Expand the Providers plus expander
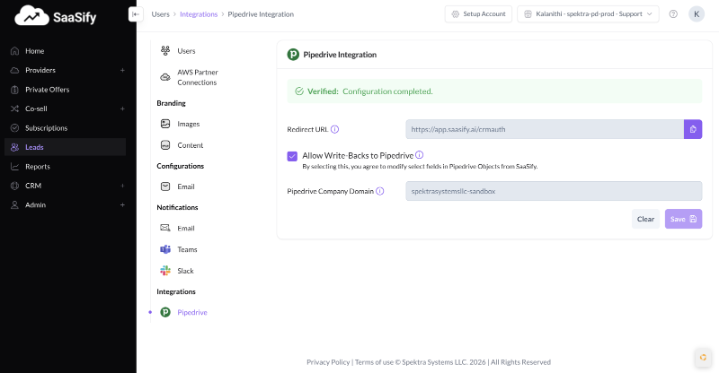 point(122,70)
